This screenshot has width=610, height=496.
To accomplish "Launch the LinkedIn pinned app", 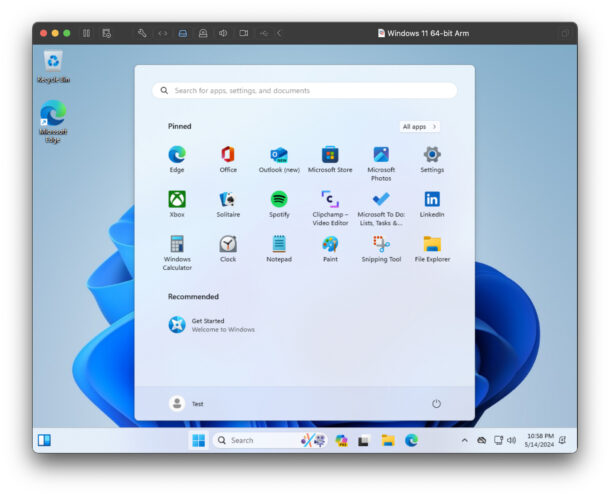I will pyautogui.click(x=432, y=204).
